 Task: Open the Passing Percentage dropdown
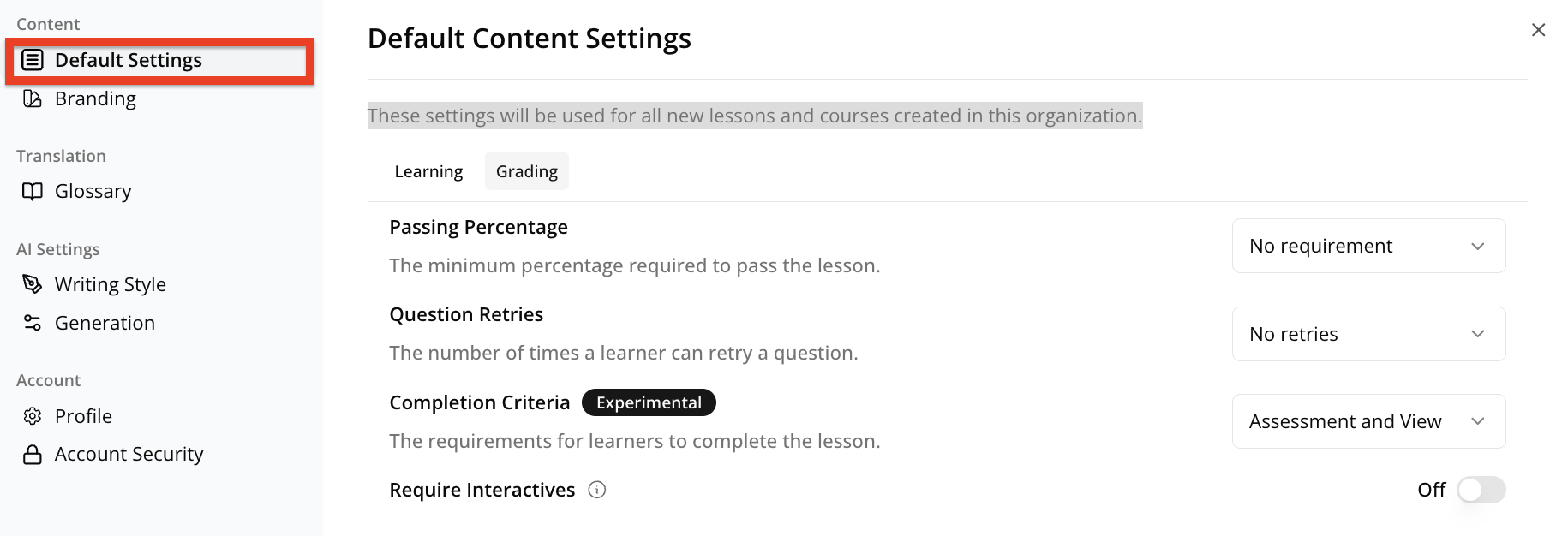[1368, 247]
